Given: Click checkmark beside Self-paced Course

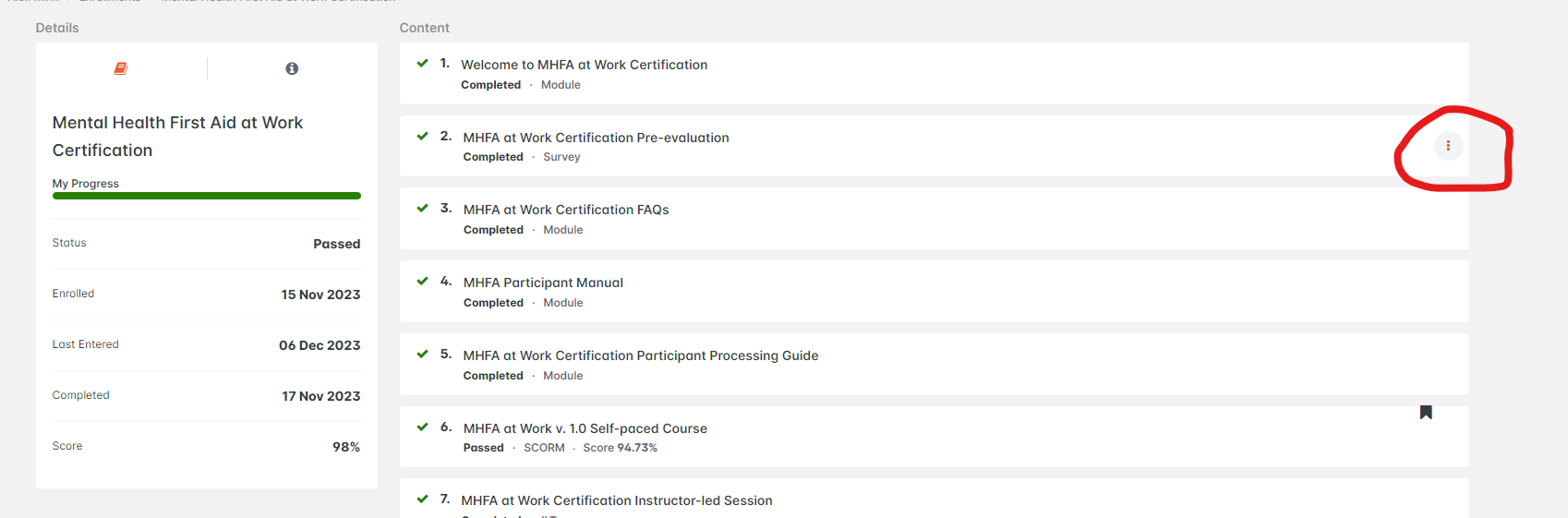Looking at the screenshot, I should [423, 428].
